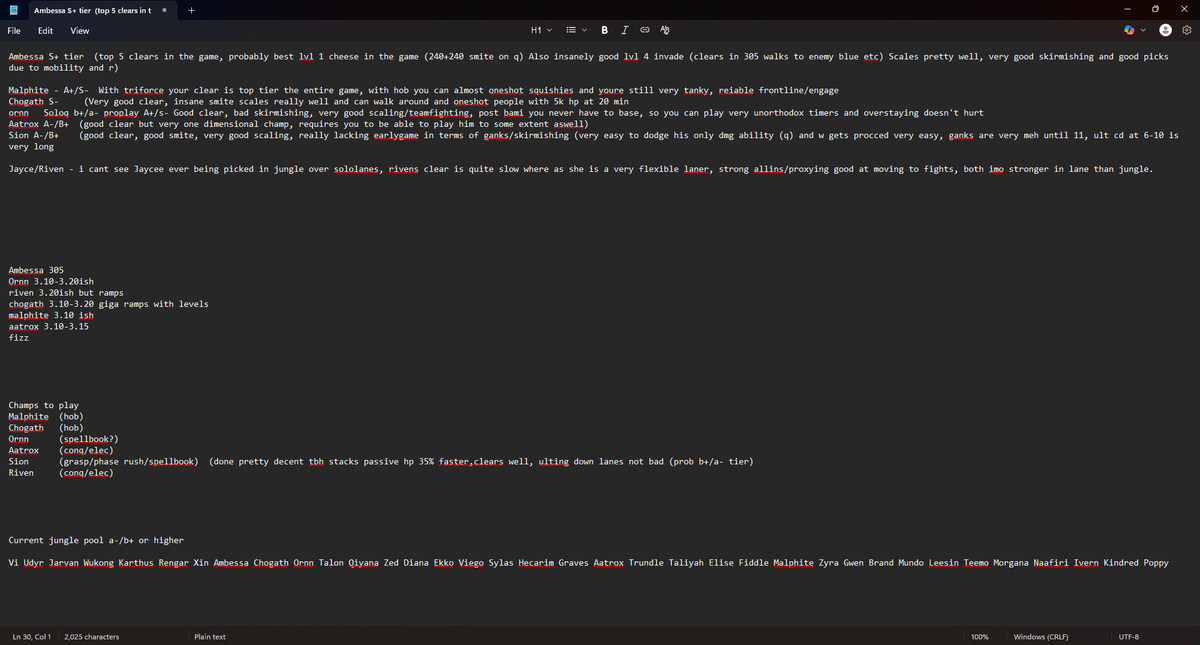Click 'Taliyah' in the jungle pool list
The image size is (1200, 645).
click(686, 563)
